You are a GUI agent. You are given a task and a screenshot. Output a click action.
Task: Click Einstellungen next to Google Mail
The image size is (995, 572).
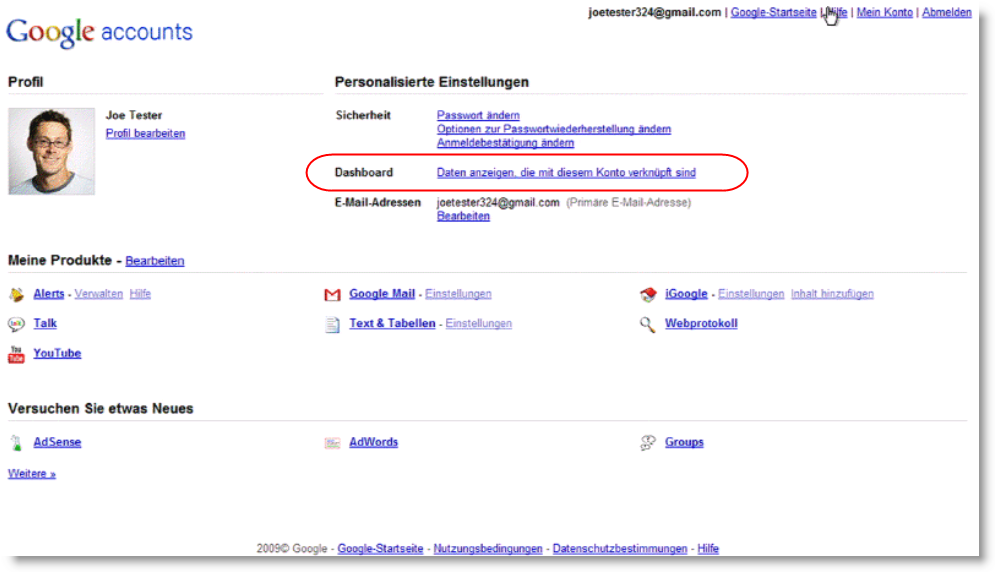point(458,293)
